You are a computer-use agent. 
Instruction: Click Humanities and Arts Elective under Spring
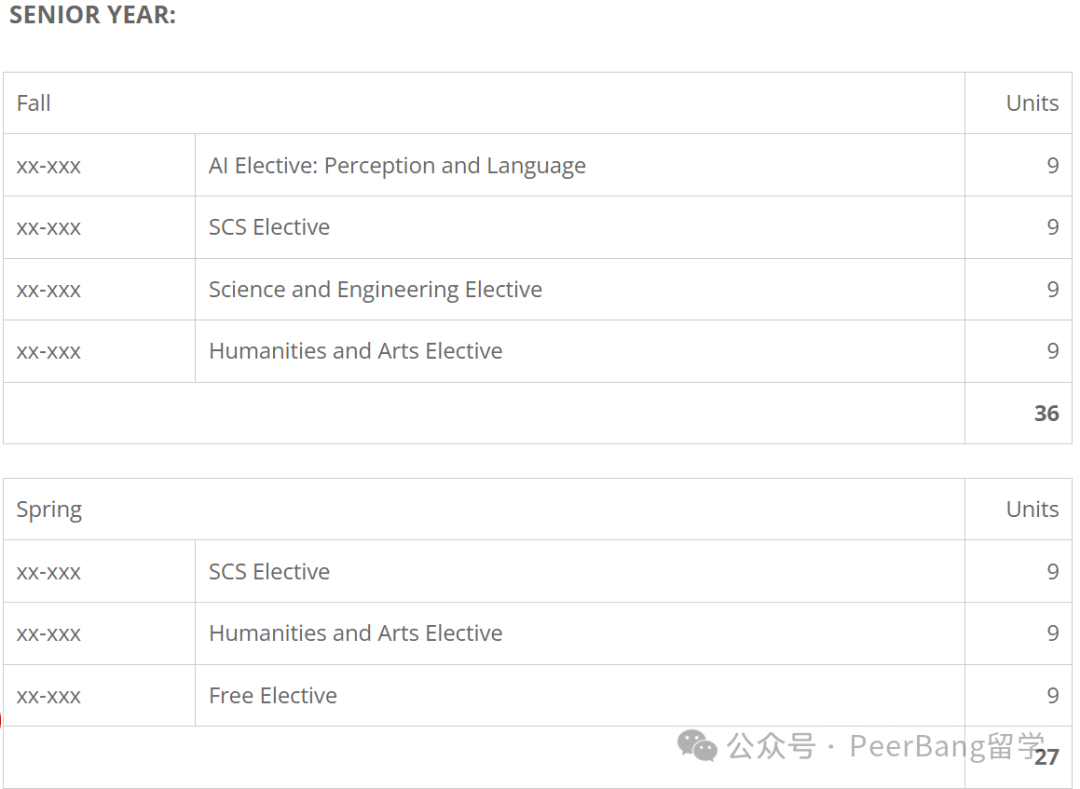[x=355, y=633]
